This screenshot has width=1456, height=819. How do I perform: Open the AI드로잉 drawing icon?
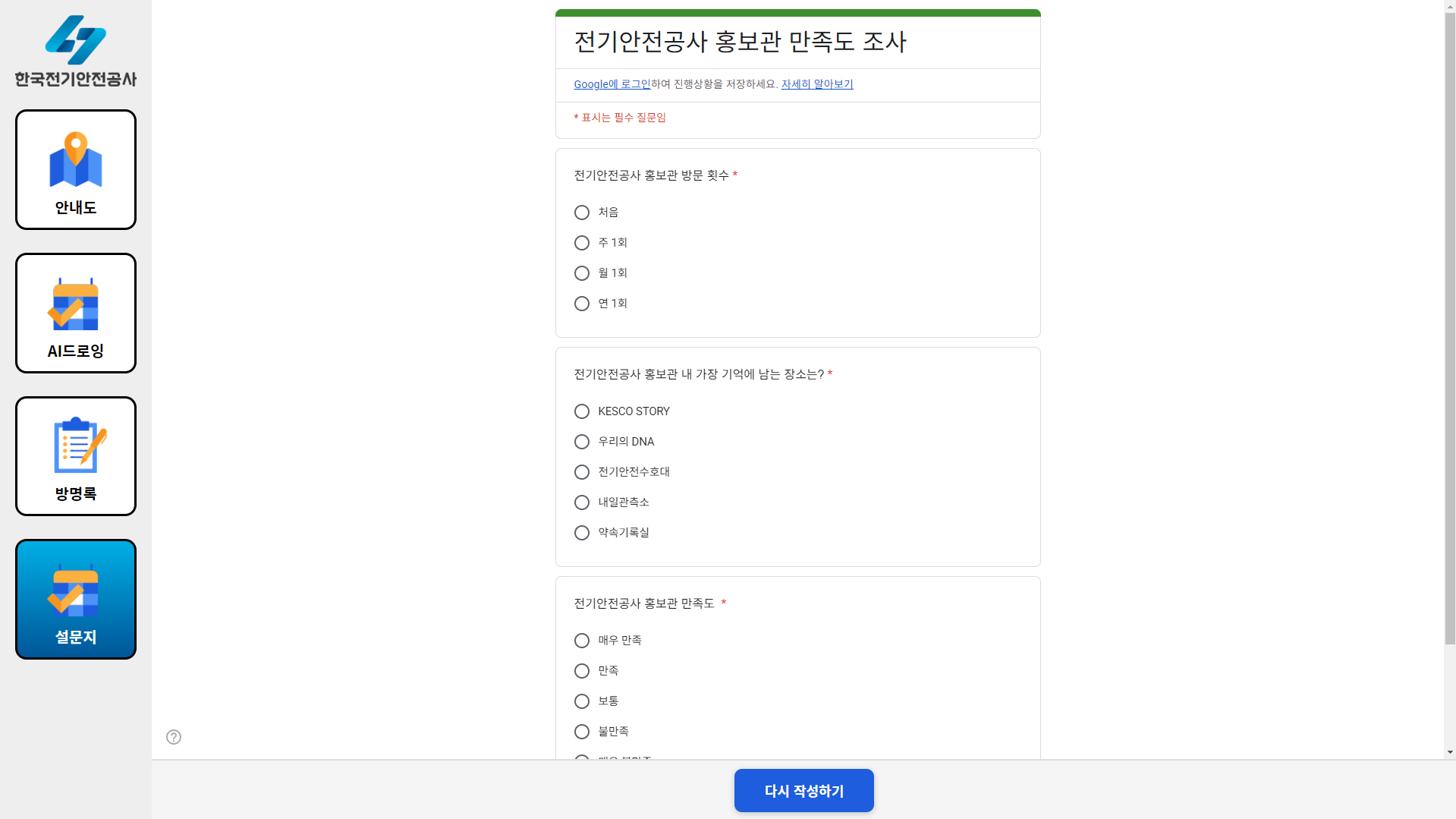point(76,313)
